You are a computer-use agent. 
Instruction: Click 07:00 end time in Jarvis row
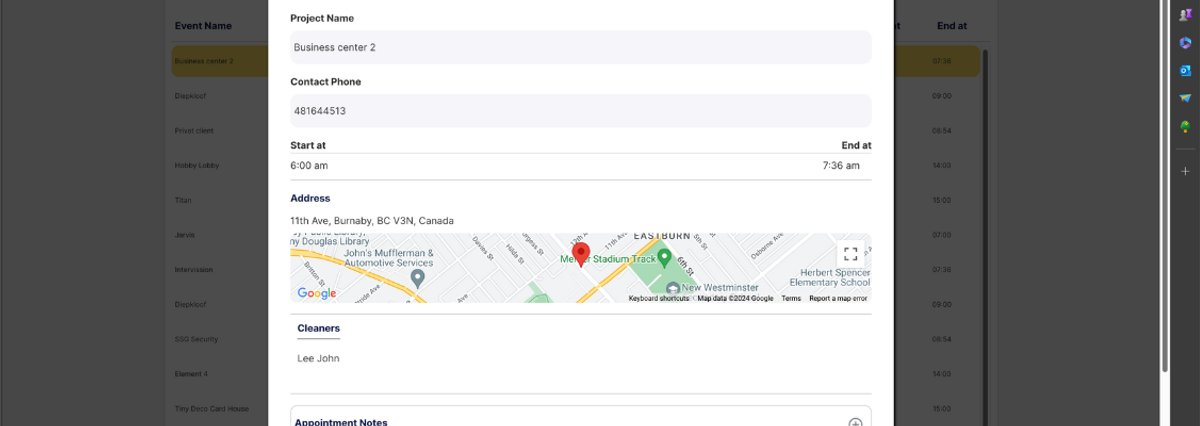pos(941,235)
